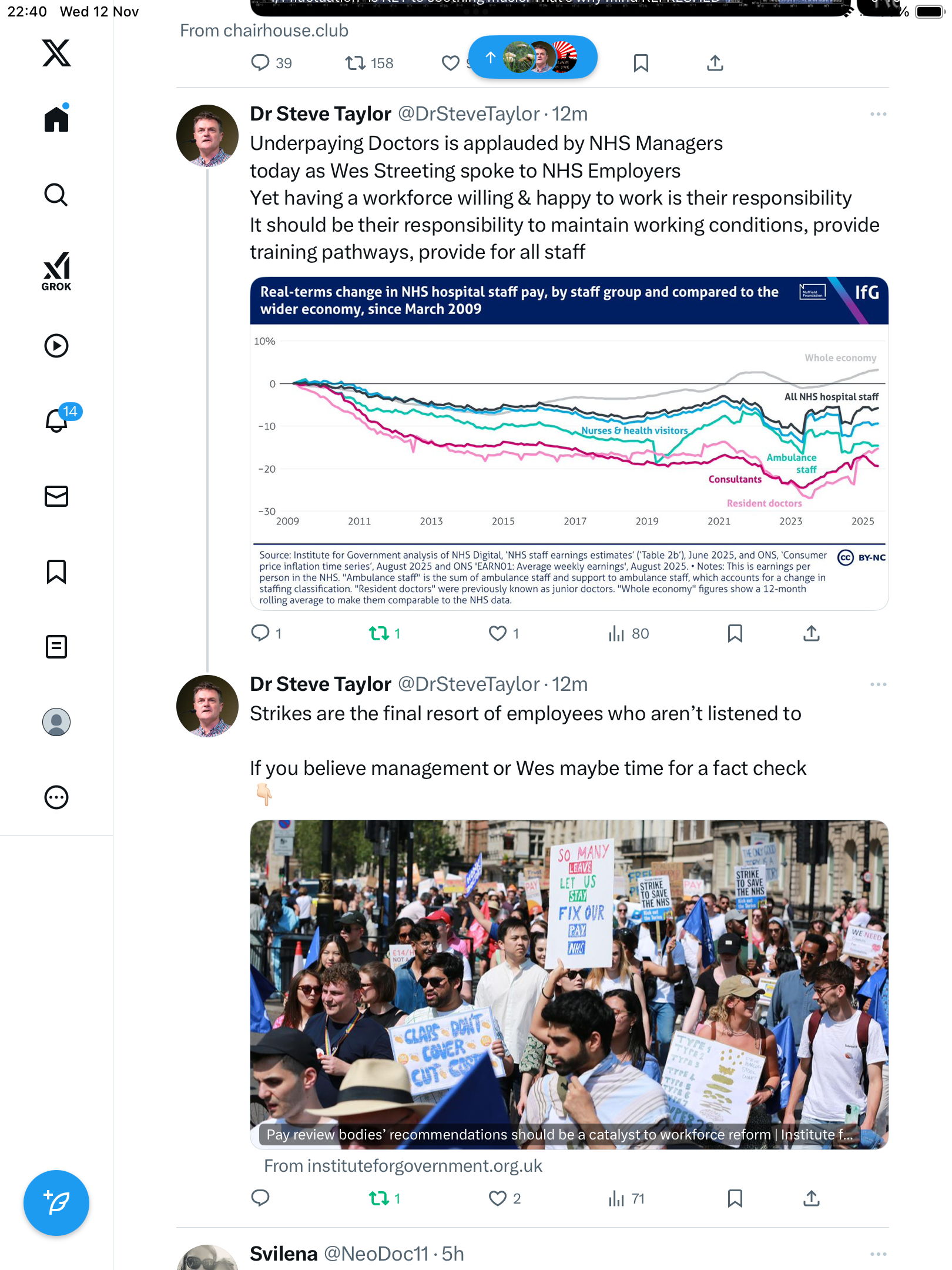The width and height of the screenshot is (952, 1270).
Task: Expand the More menu in sidebar
Action: [56, 797]
